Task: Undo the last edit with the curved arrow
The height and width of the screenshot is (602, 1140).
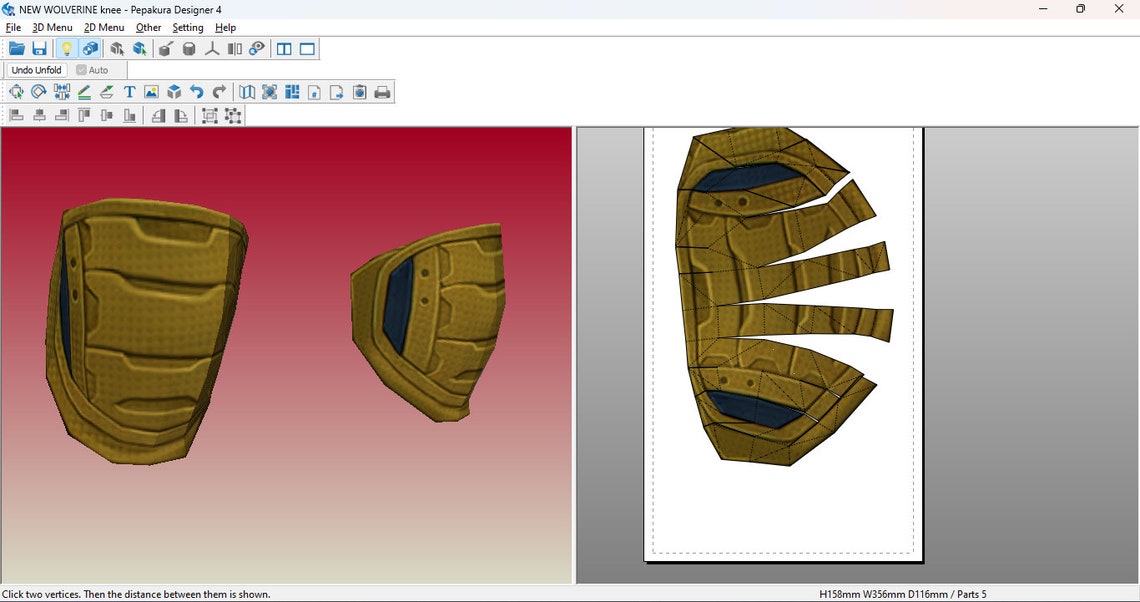Action: (195, 91)
